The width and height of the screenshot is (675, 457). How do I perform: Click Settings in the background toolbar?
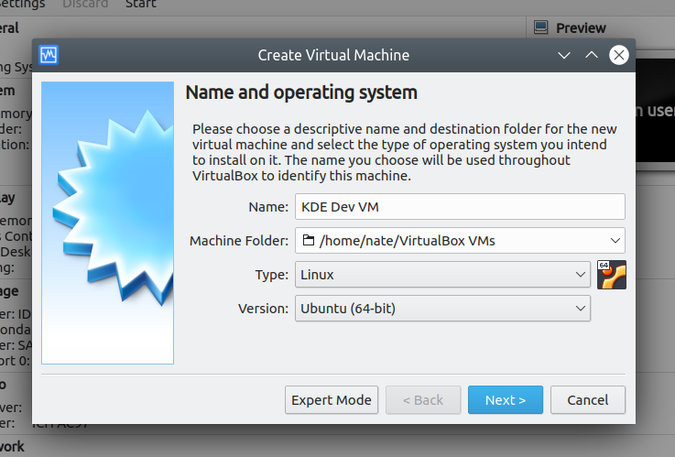(20, 4)
